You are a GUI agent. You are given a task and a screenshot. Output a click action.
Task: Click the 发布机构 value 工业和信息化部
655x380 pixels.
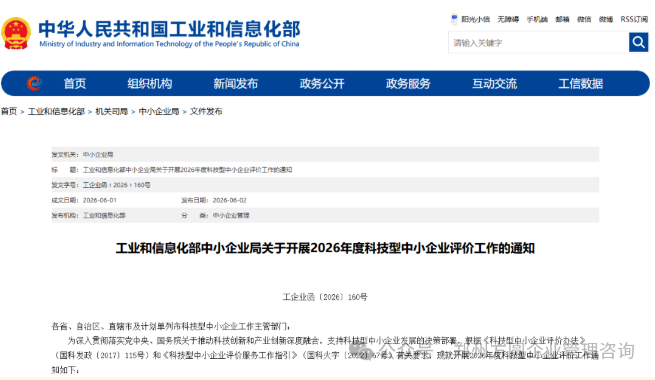pyautogui.click(x=104, y=215)
